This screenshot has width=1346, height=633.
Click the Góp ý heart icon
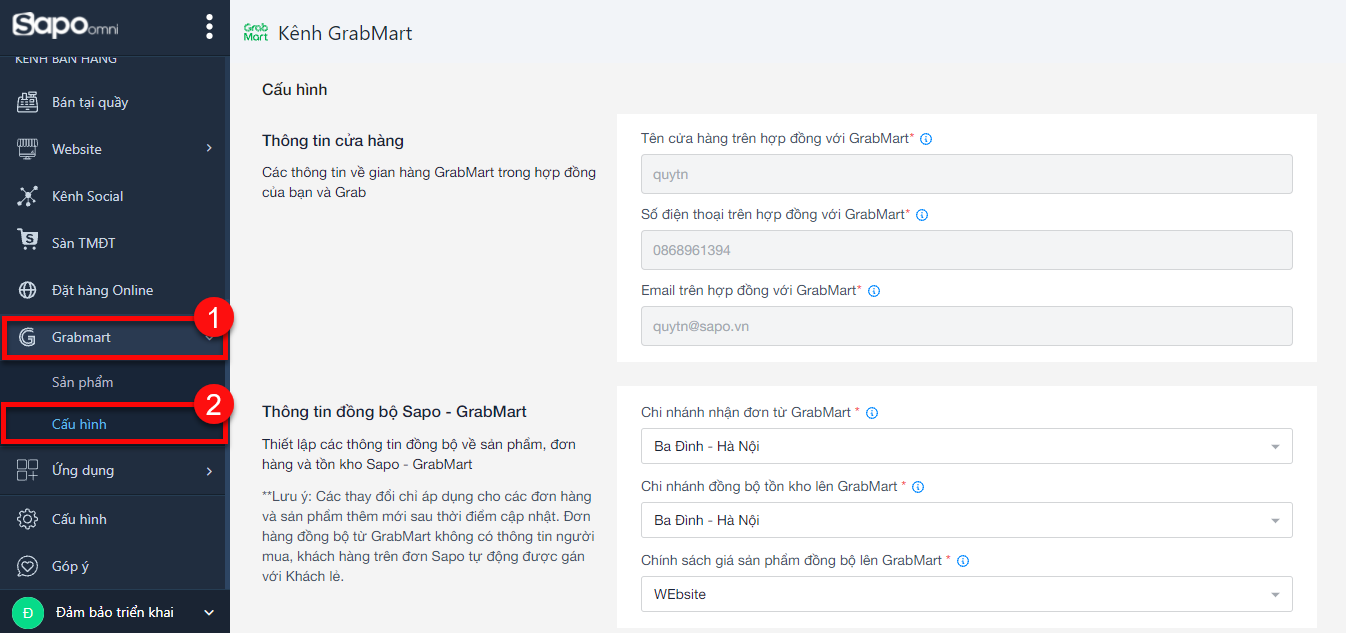click(x=27, y=566)
